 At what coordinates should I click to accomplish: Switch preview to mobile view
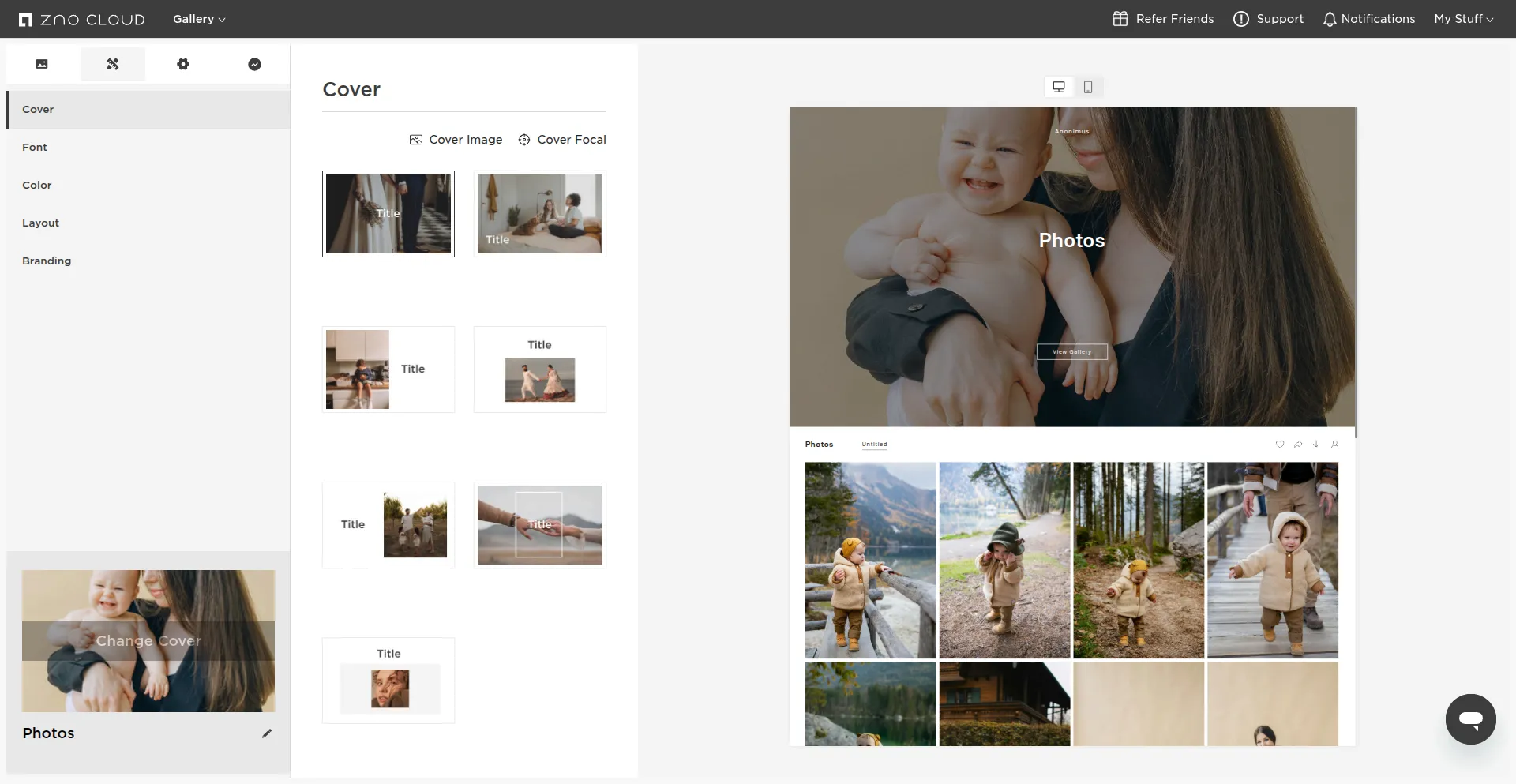[1088, 87]
